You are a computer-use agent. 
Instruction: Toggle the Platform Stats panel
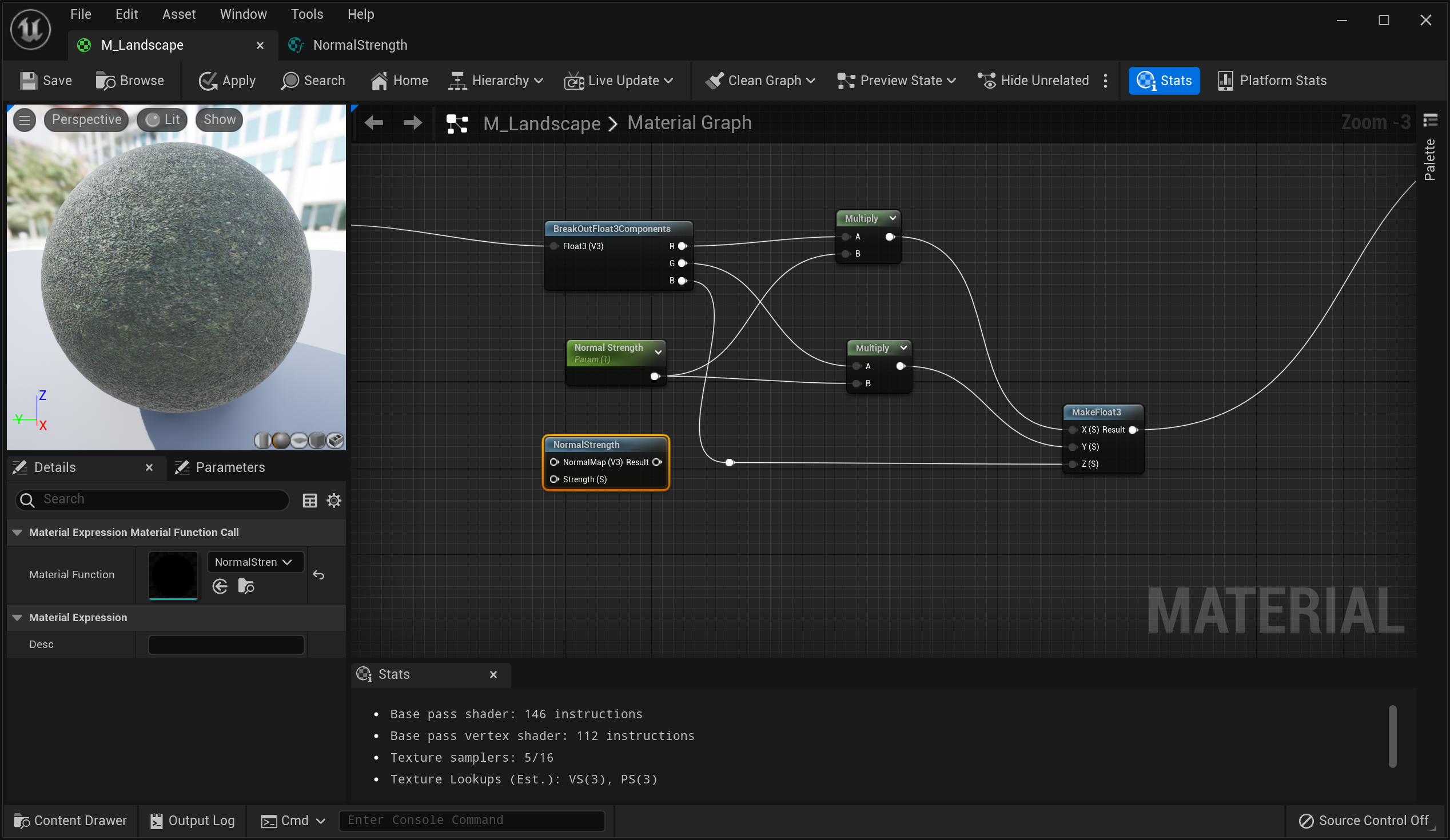pos(1272,81)
